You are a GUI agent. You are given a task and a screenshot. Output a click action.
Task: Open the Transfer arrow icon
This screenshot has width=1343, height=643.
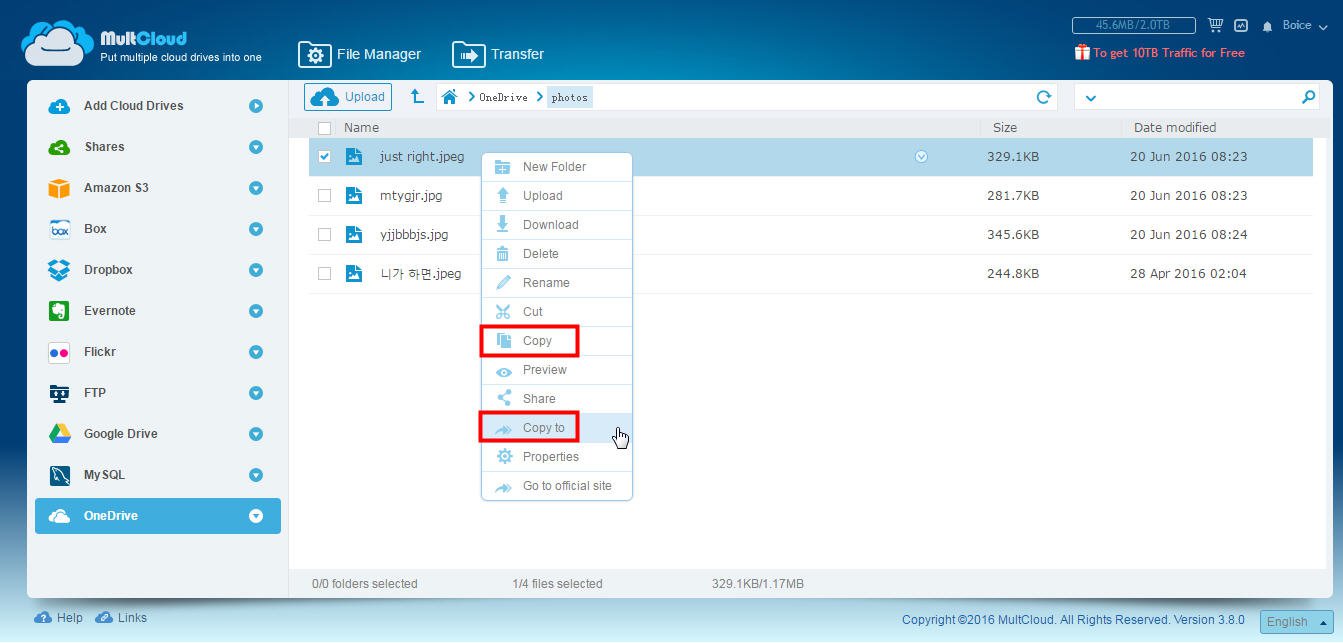468,55
